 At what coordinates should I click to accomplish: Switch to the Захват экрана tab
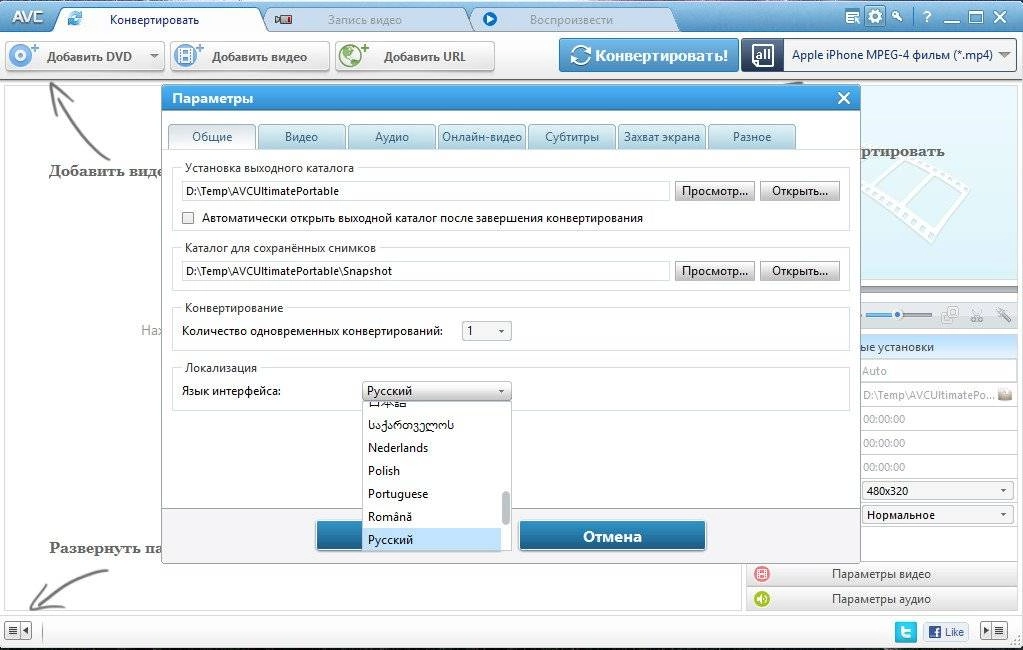[x=662, y=137]
